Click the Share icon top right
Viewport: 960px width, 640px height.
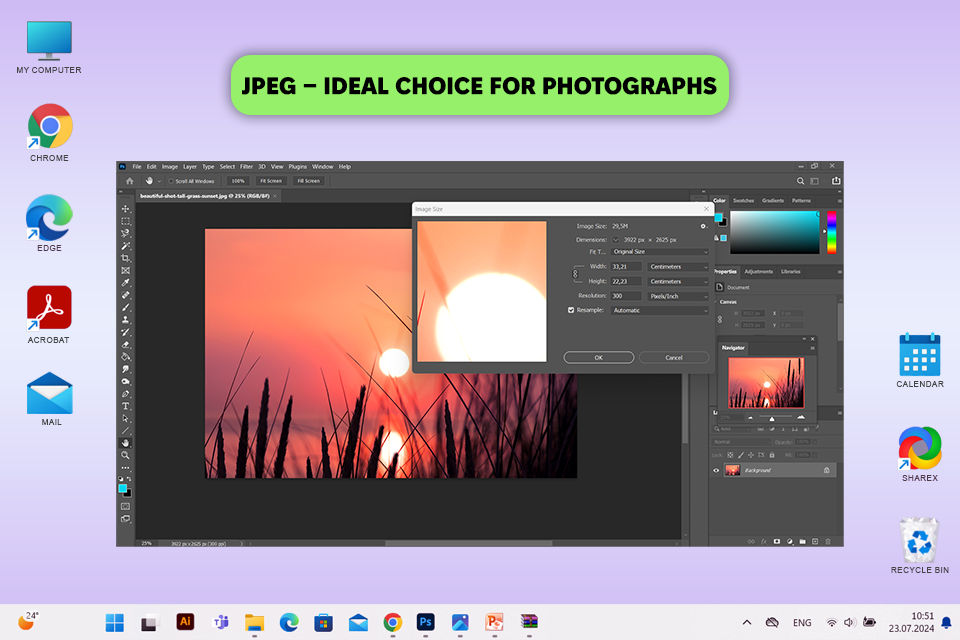(x=836, y=181)
